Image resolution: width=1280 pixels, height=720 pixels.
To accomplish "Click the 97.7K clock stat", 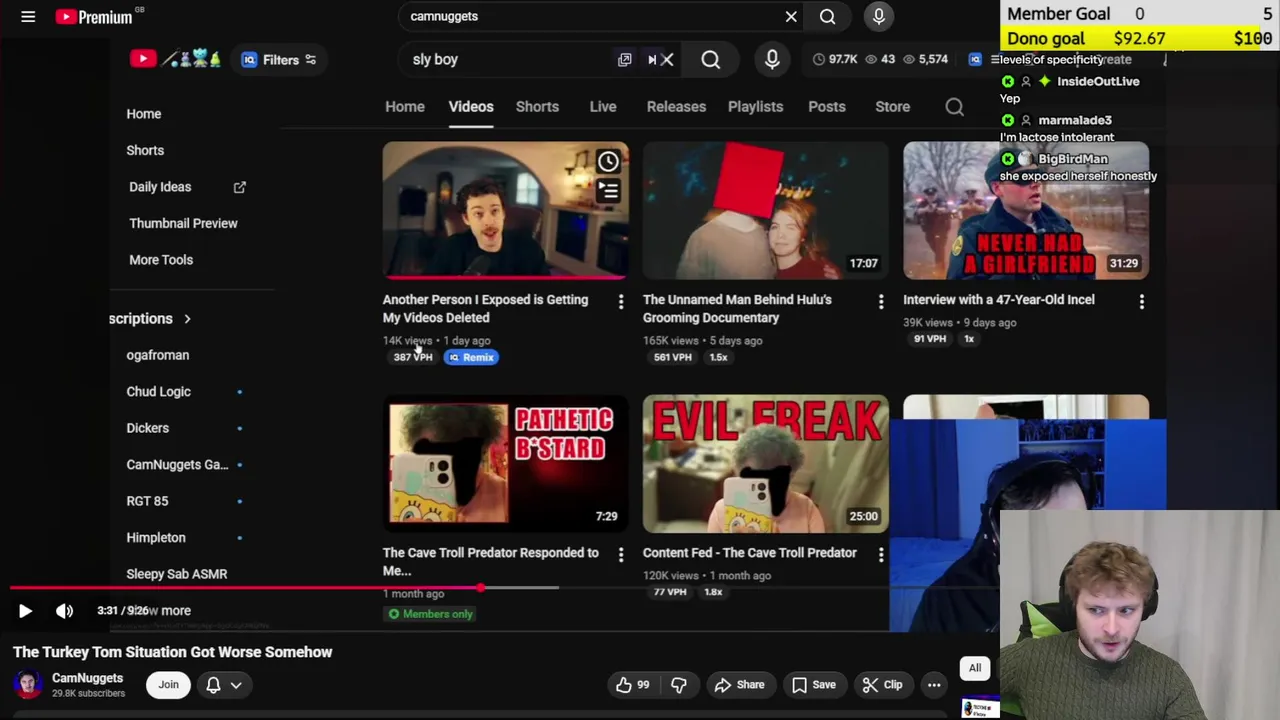I will click(x=835, y=59).
